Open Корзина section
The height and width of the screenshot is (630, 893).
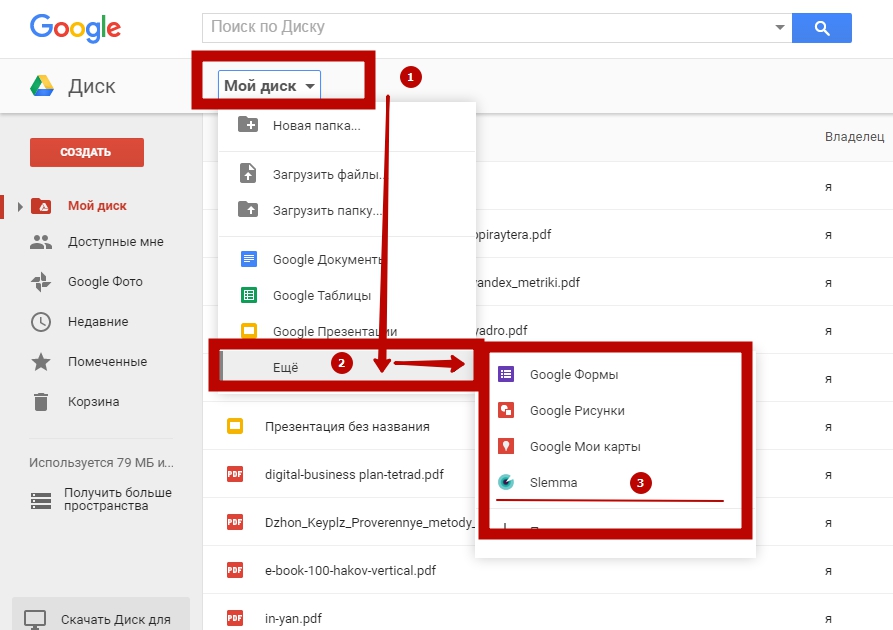(93, 402)
